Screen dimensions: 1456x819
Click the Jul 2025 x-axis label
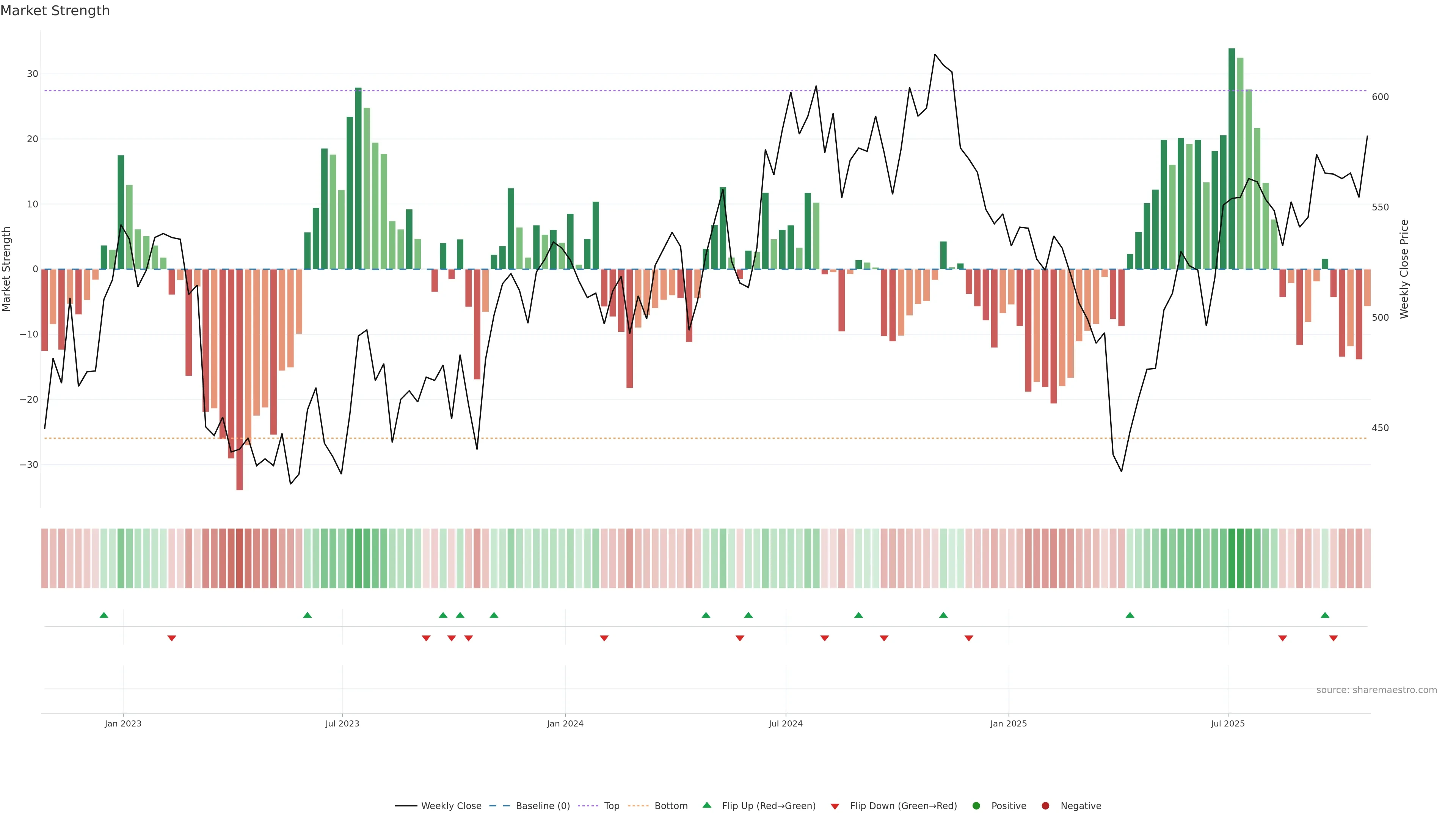[1227, 723]
